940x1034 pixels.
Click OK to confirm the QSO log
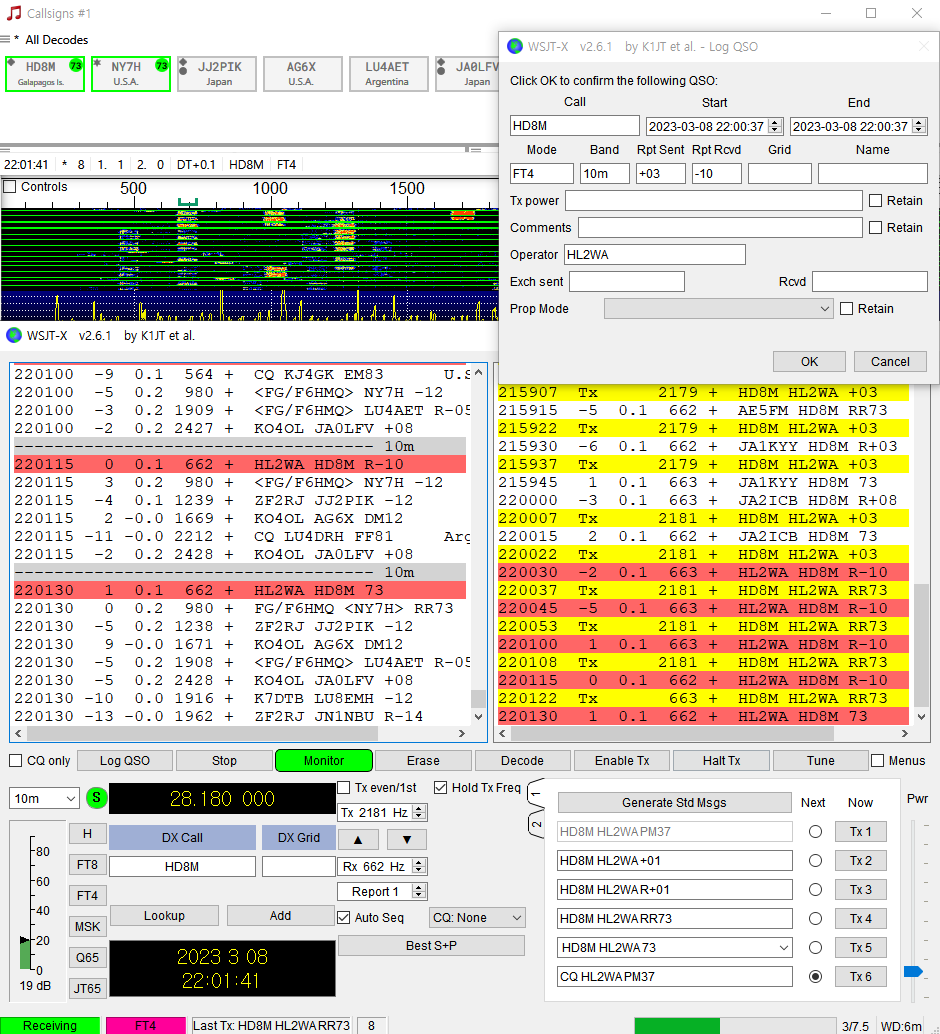pyautogui.click(x=809, y=362)
